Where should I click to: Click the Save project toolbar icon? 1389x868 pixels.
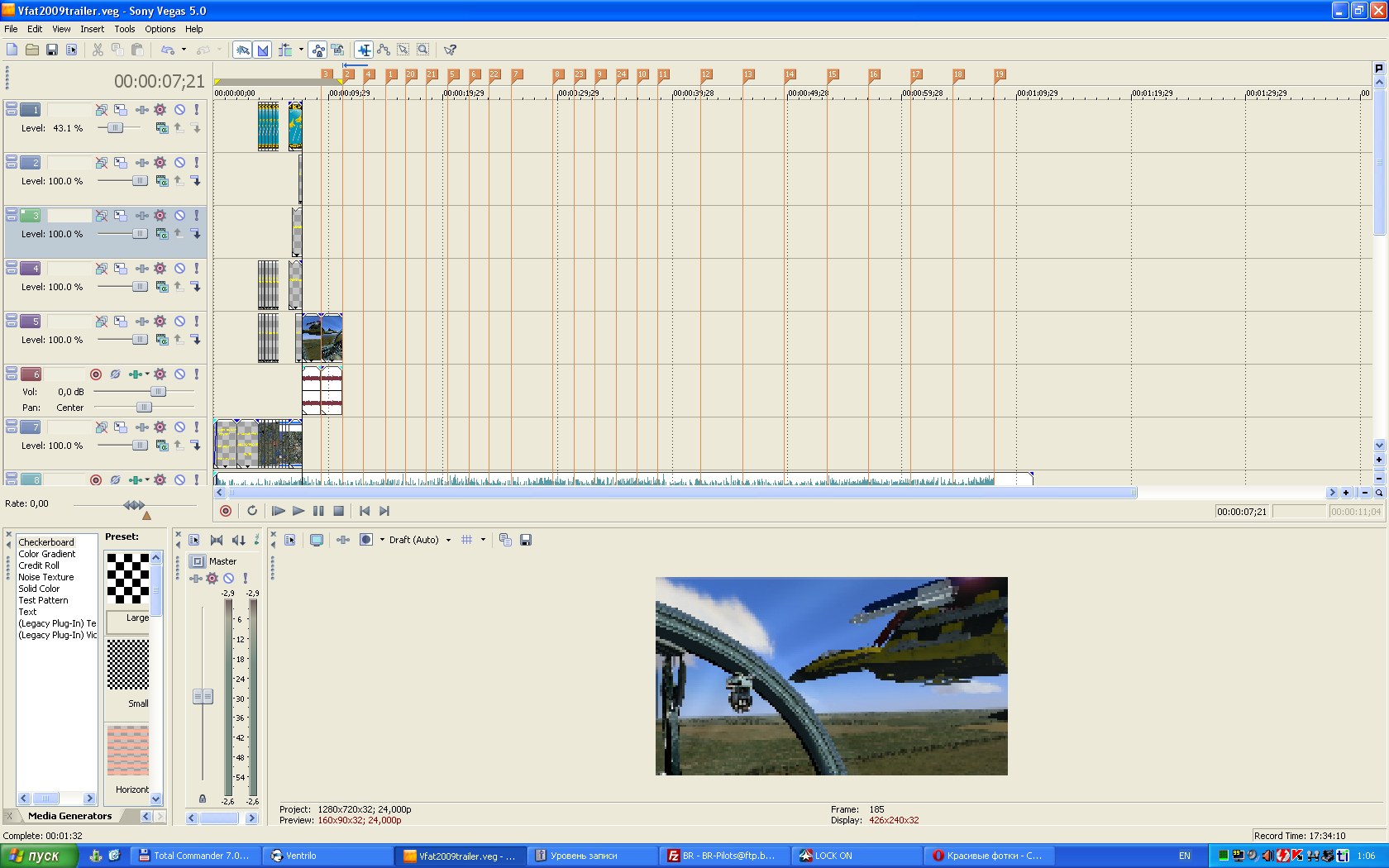point(51,50)
